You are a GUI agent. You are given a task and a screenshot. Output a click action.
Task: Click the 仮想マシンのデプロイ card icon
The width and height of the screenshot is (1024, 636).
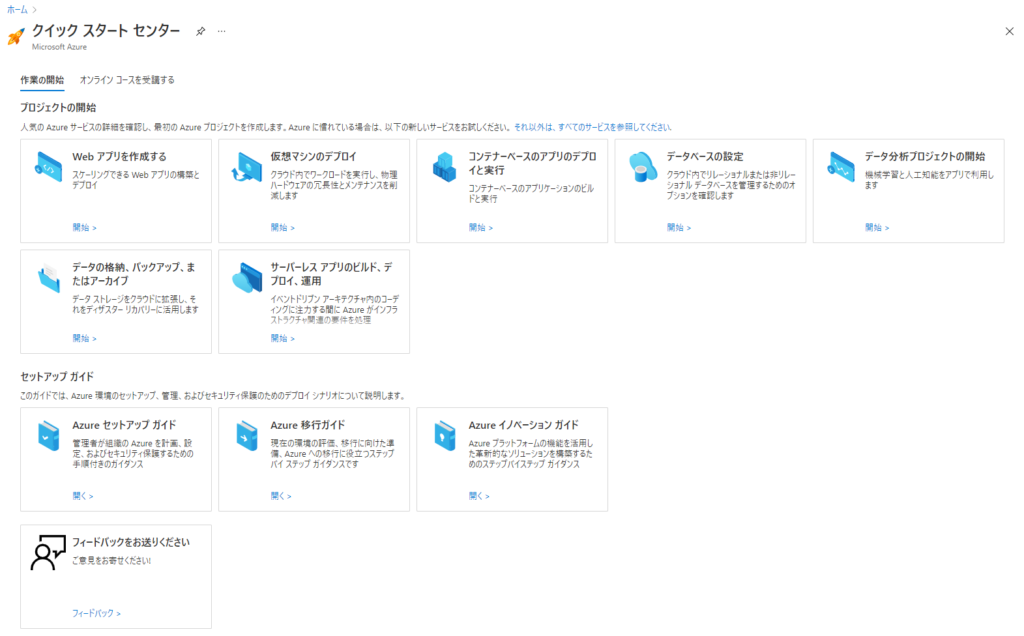tap(246, 167)
